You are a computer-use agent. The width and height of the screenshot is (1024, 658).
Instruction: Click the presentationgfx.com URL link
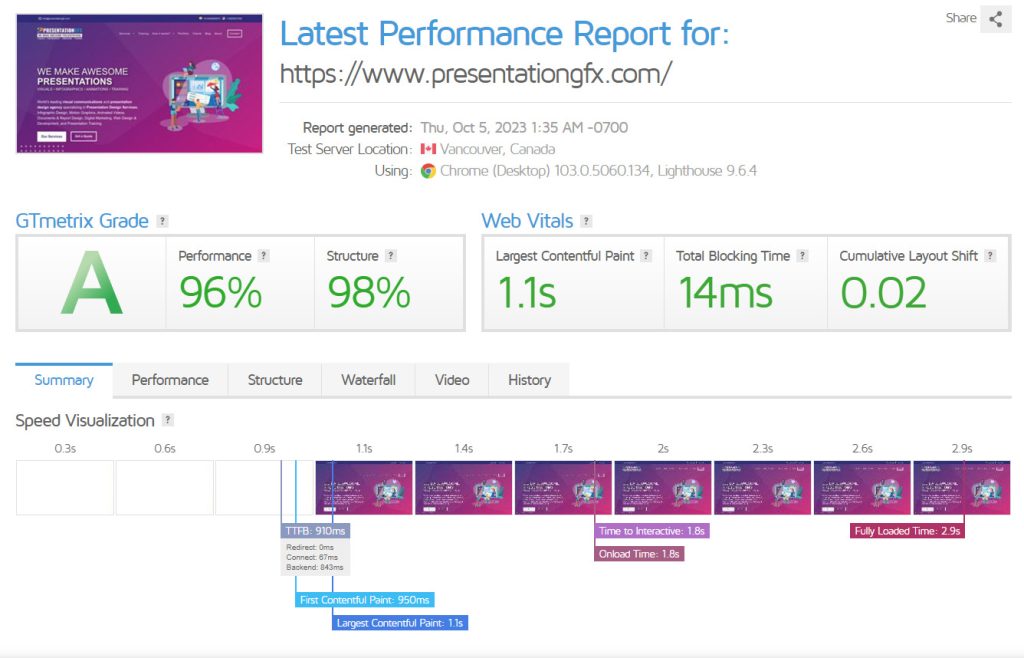click(x=476, y=74)
